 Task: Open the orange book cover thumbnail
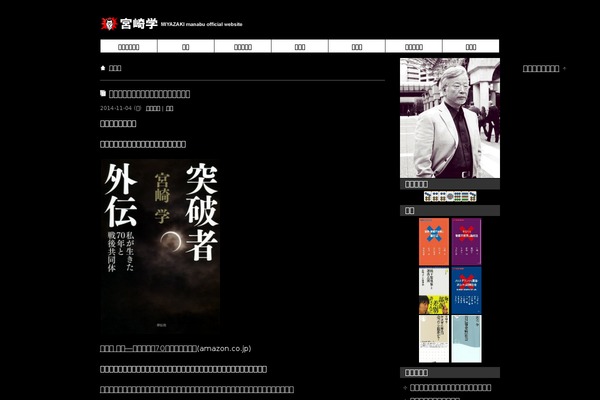[x=434, y=242]
